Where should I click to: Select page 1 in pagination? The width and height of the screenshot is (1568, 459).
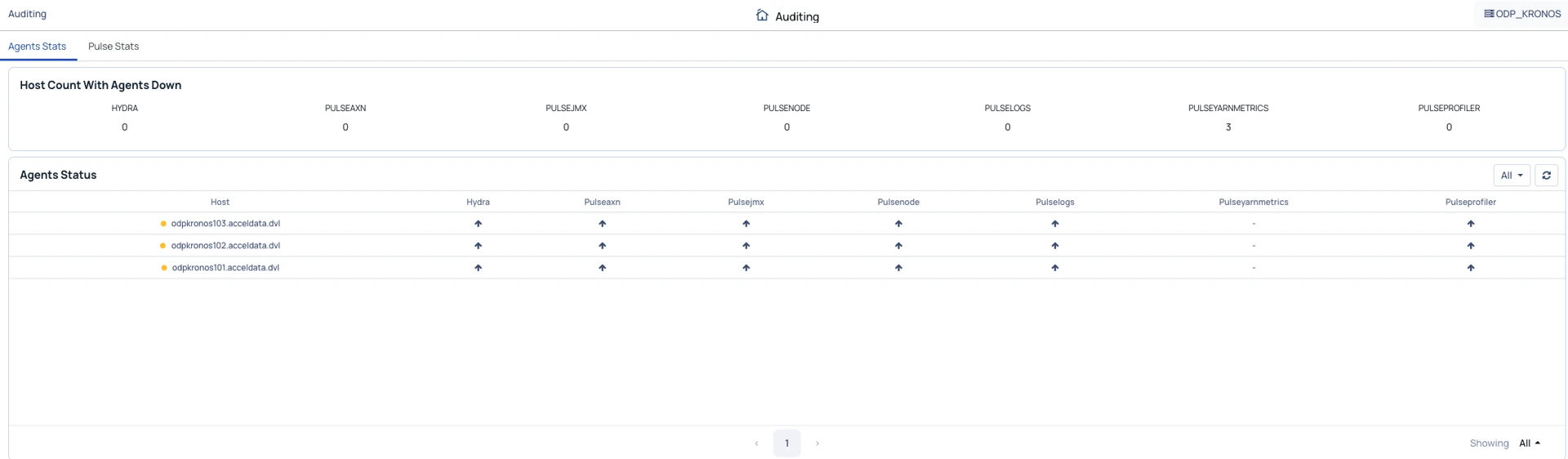(786, 443)
